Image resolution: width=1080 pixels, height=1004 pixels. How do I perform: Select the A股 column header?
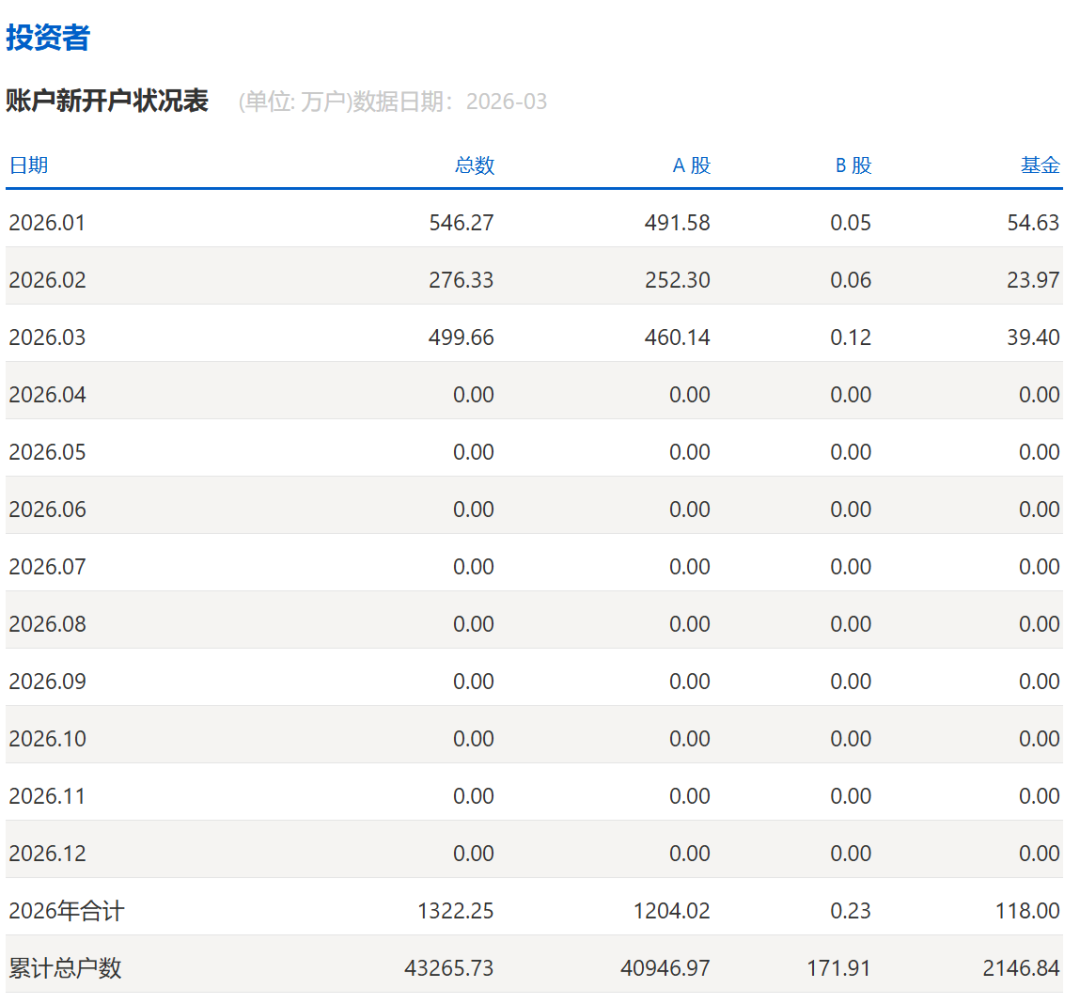click(691, 166)
